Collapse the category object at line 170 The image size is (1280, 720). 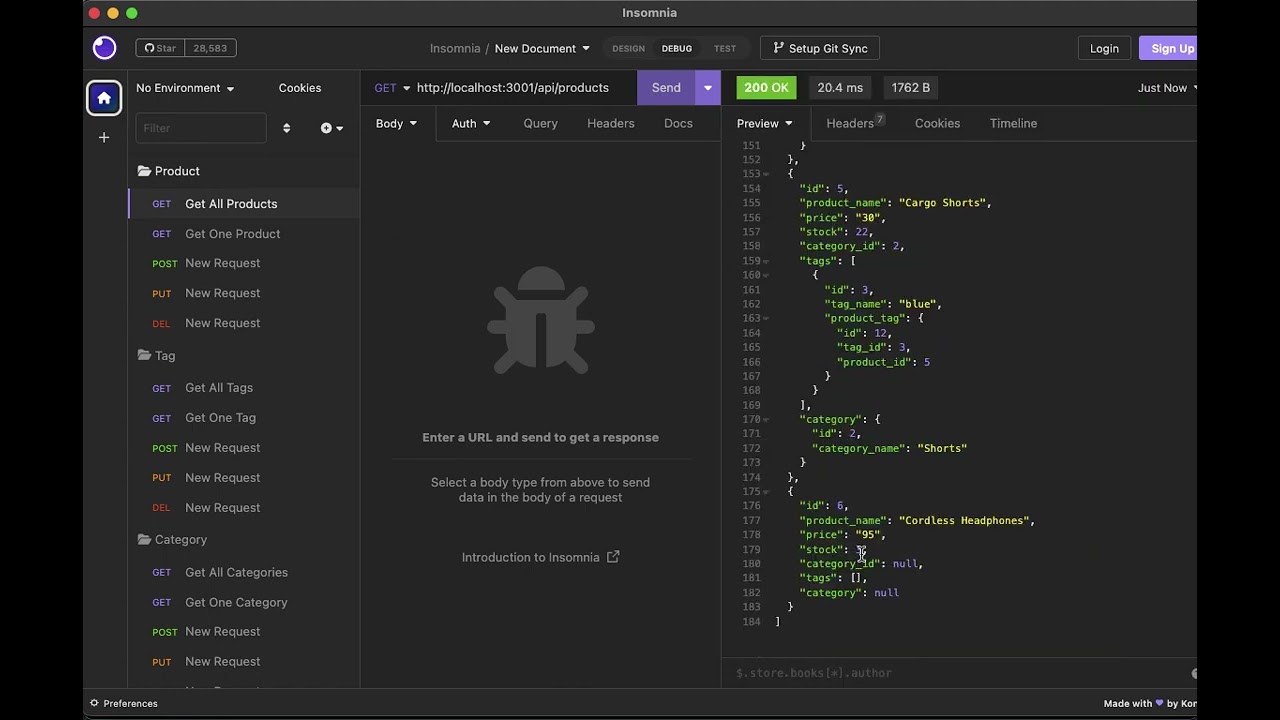pos(767,420)
